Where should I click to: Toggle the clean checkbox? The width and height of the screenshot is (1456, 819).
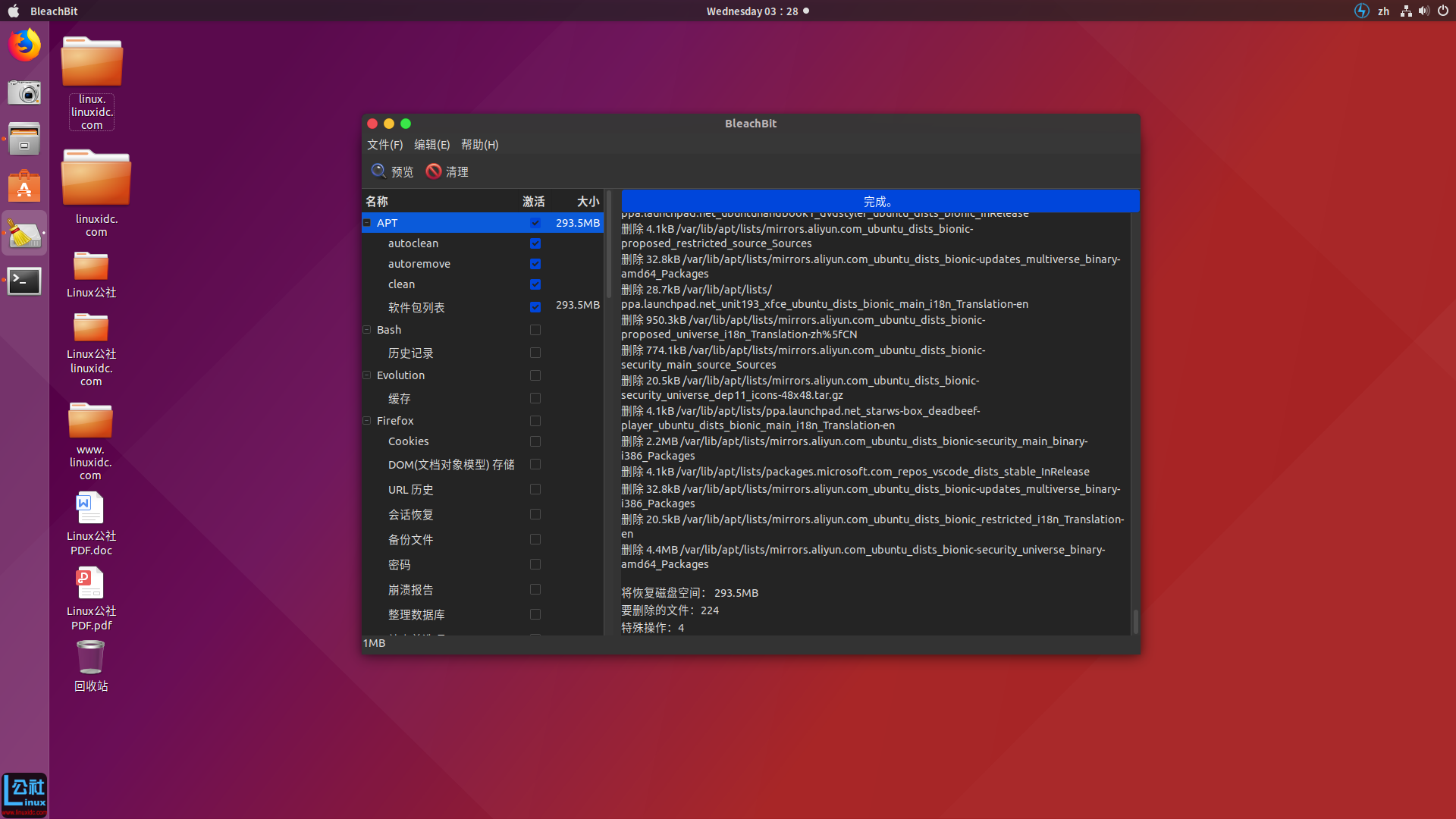coord(535,284)
